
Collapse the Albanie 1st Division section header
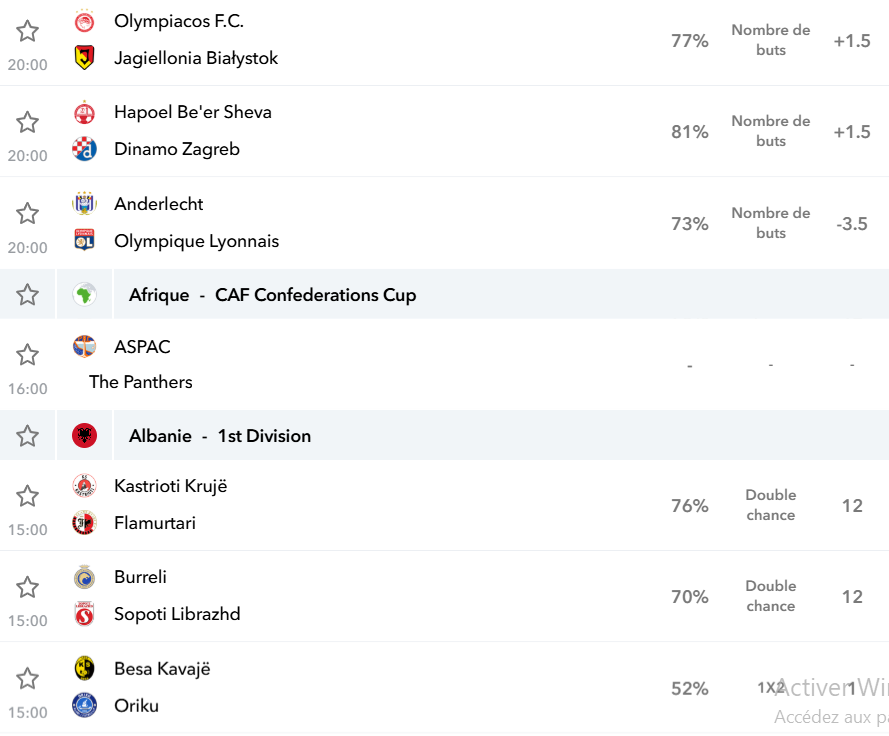click(x=501, y=436)
